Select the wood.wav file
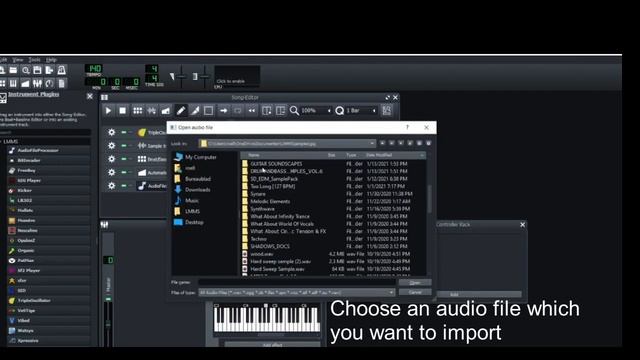The image size is (640, 360). click(262, 254)
